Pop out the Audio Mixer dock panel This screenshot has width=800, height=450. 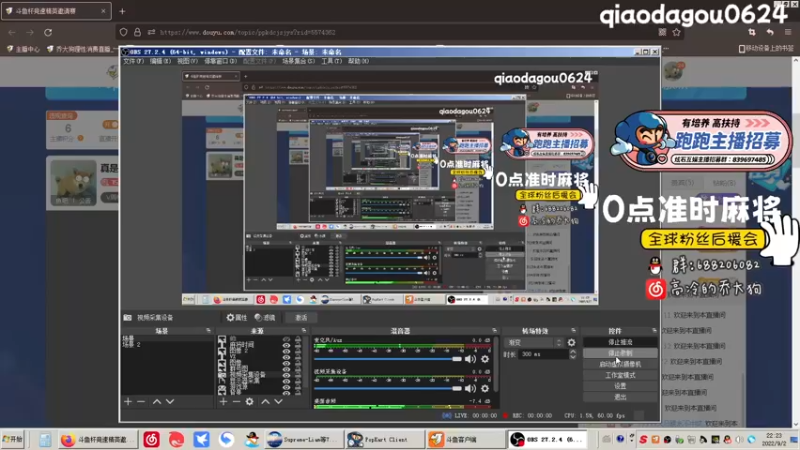point(494,331)
